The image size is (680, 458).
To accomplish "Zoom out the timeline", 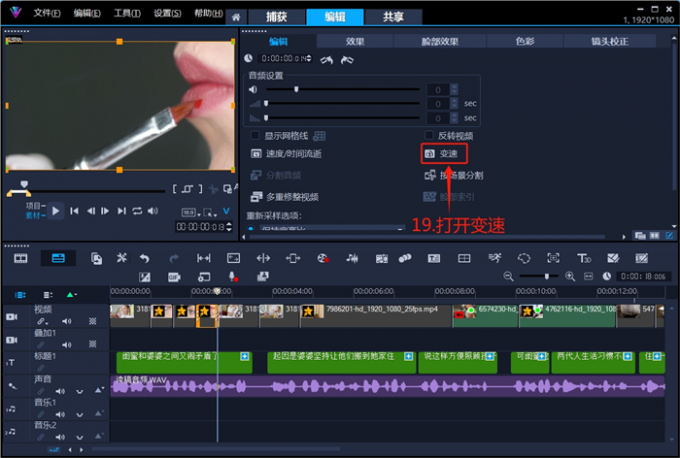I will [x=508, y=276].
